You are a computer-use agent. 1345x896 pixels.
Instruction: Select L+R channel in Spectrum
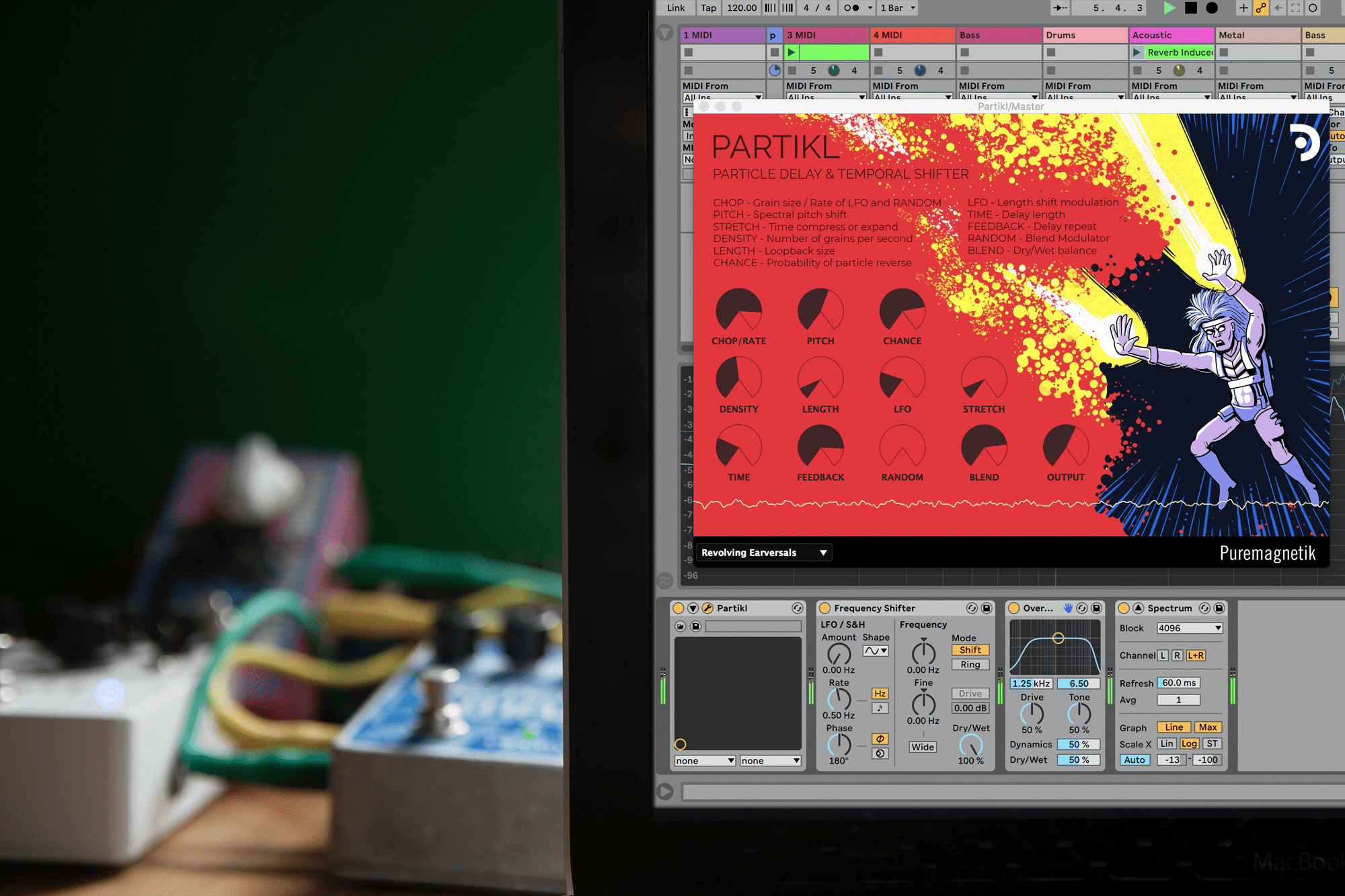click(1196, 655)
